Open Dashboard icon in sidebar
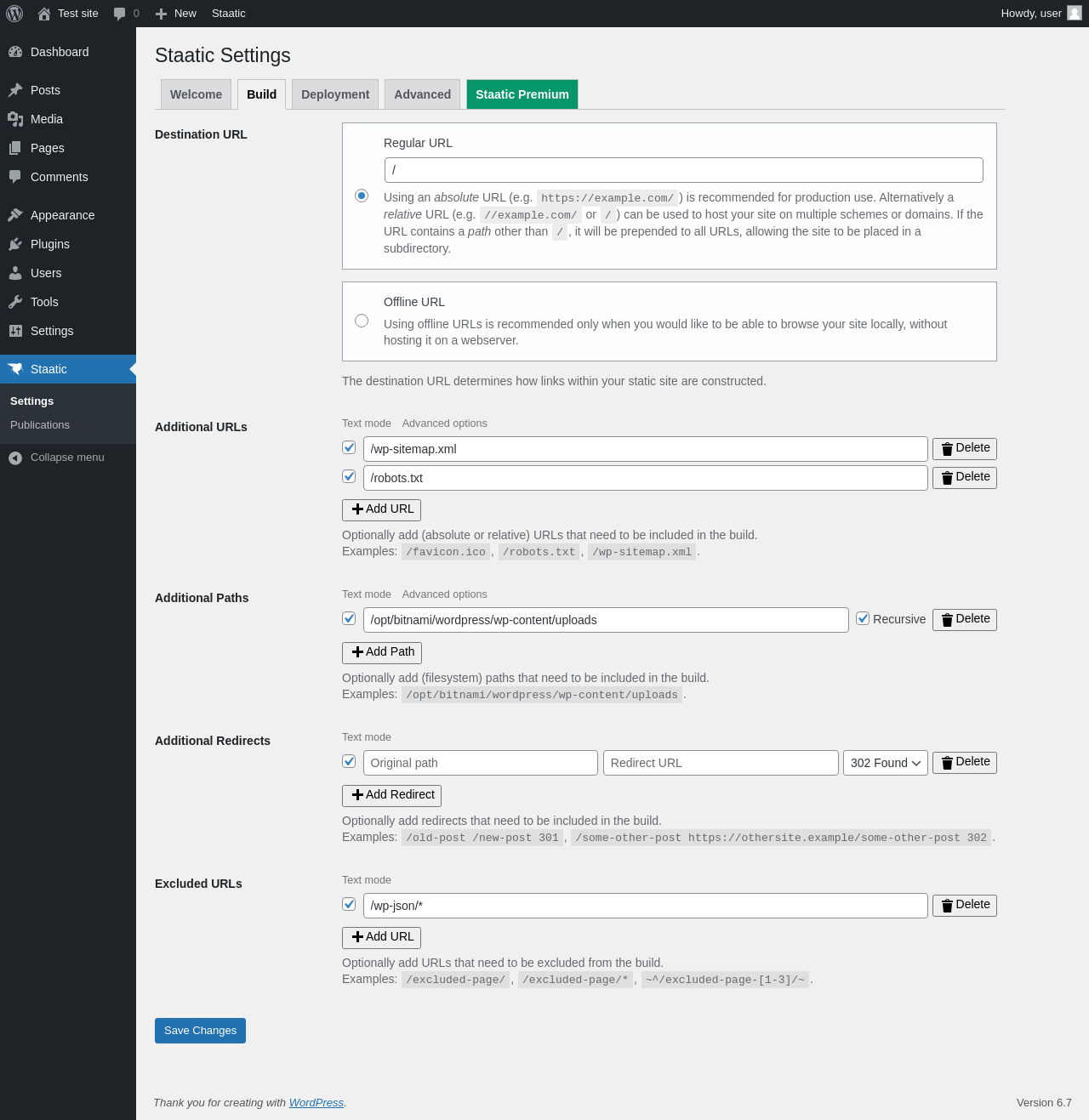The width and height of the screenshot is (1089, 1120). pyautogui.click(x=15, y=52)
